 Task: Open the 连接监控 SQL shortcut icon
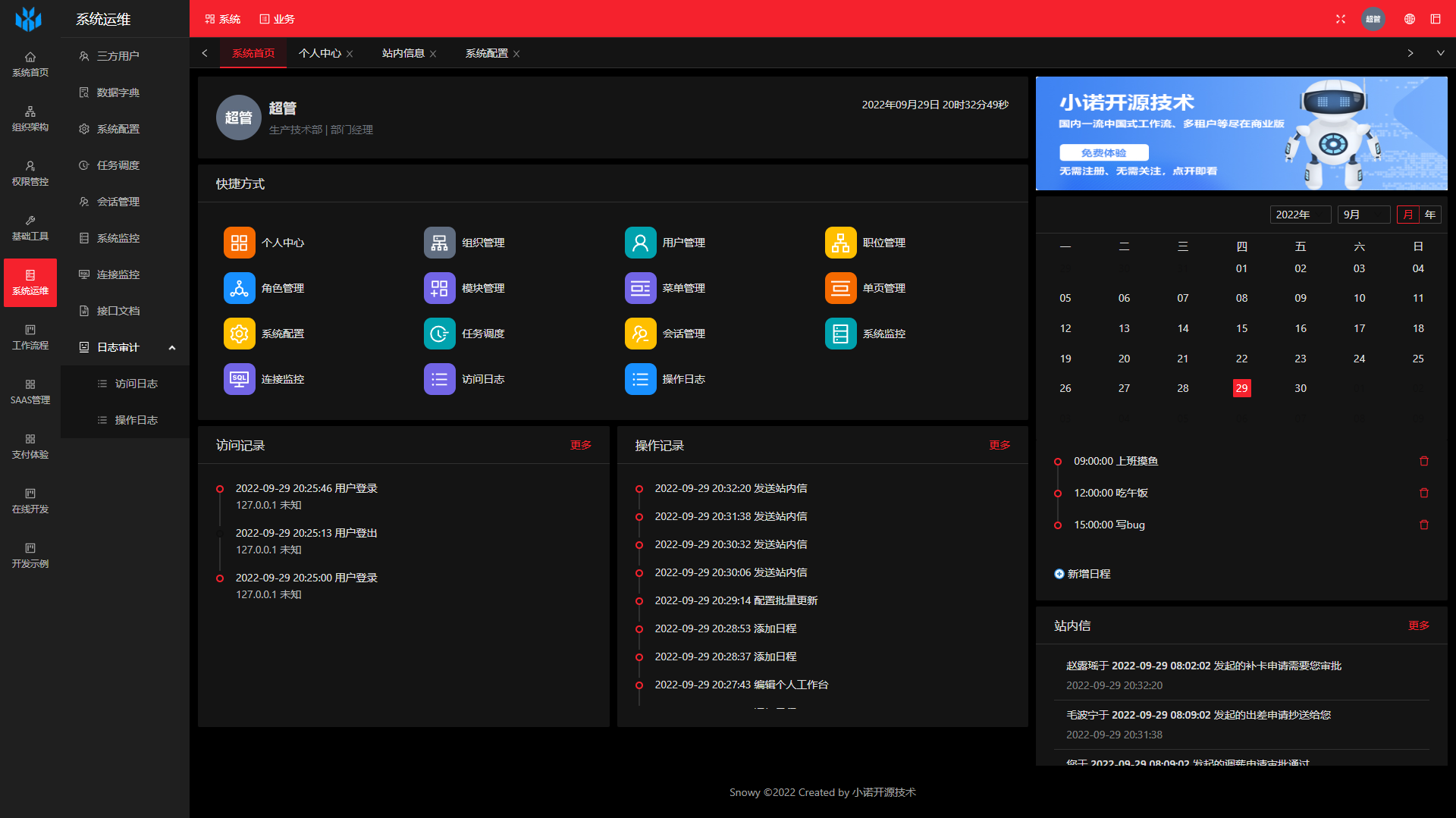click(239, 379)
